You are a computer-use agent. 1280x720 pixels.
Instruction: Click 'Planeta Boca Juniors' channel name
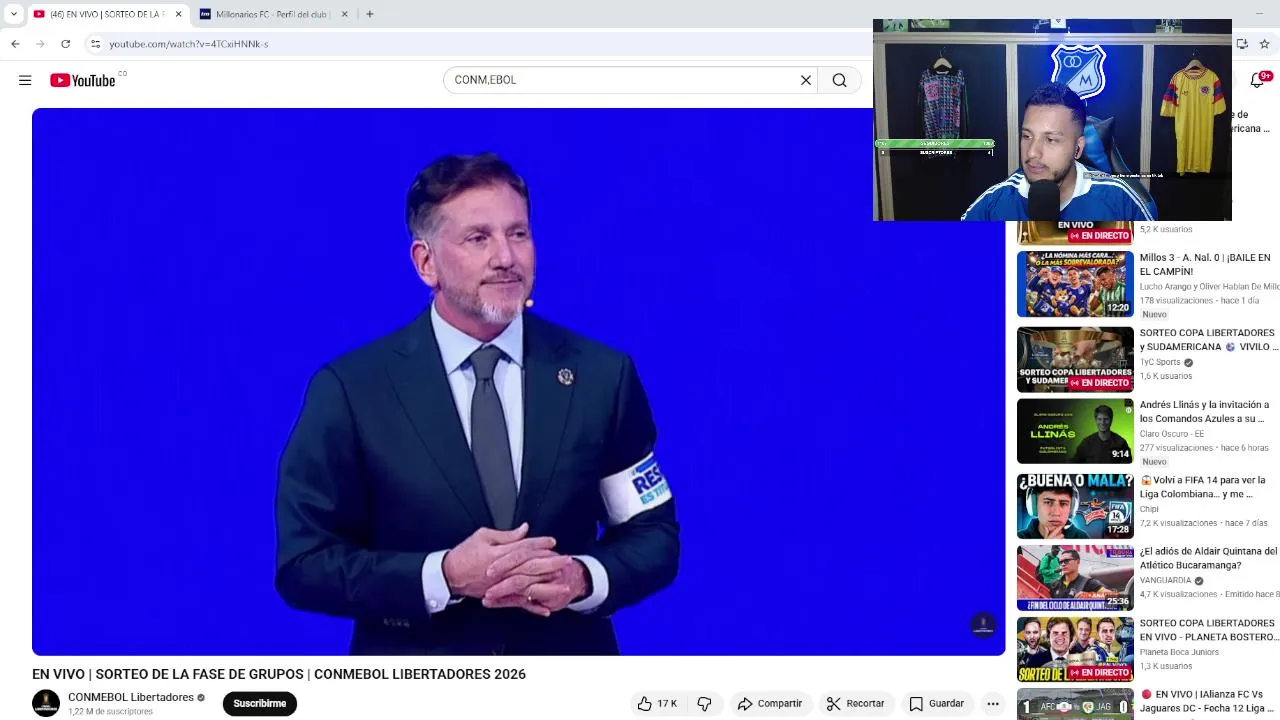coord(1179,652)
